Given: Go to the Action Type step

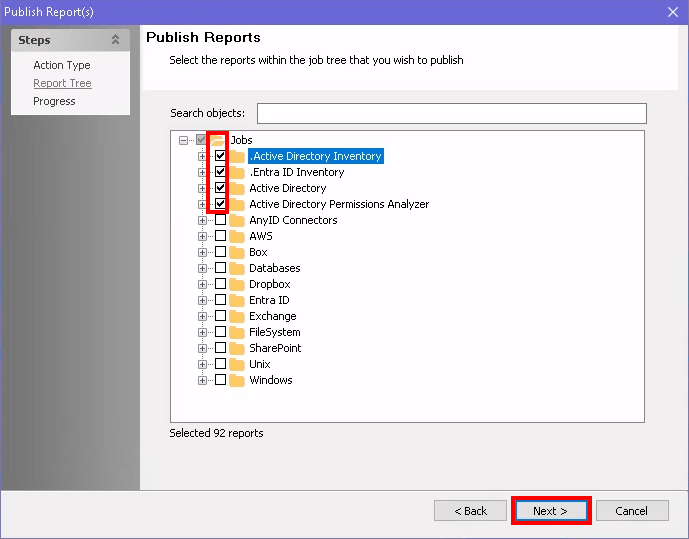Looking at the screenshot, I should 62,65.
